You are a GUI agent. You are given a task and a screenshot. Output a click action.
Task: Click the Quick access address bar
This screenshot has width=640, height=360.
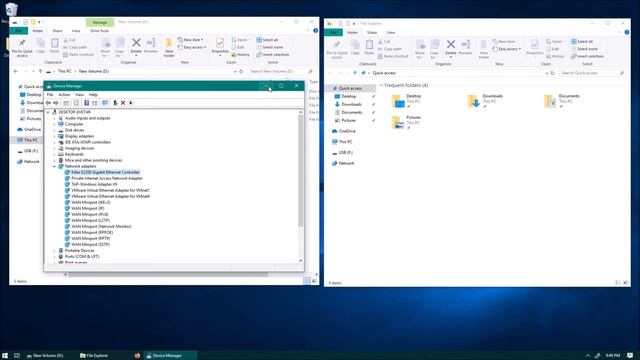454,73
